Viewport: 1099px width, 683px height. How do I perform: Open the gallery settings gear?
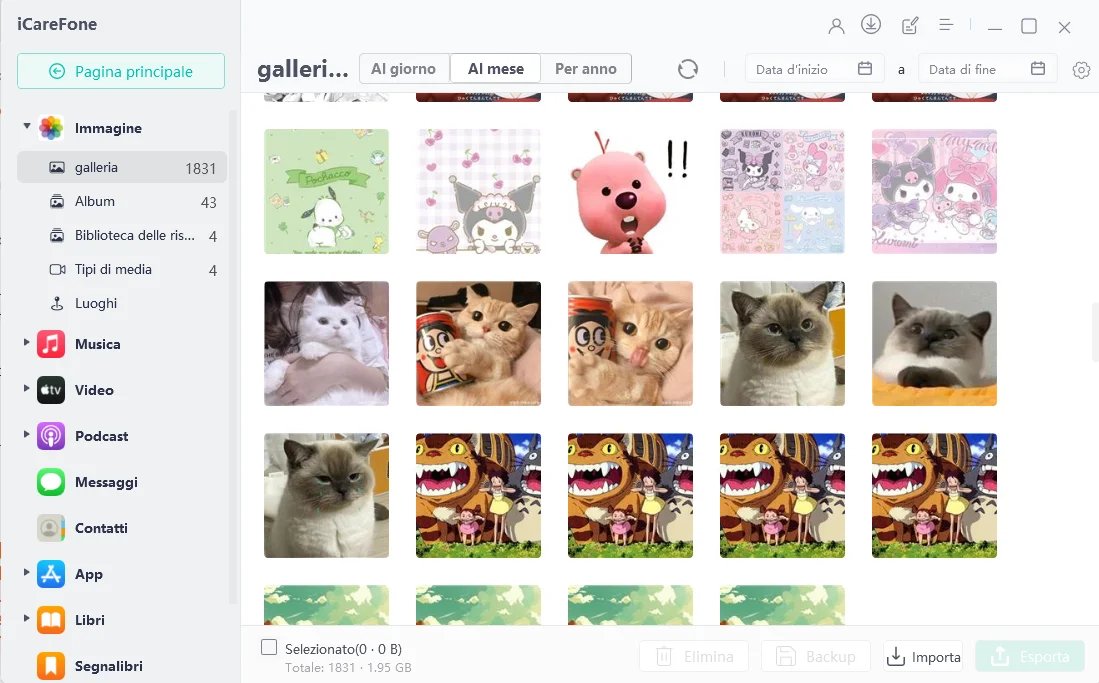[x=1081, y=70]
